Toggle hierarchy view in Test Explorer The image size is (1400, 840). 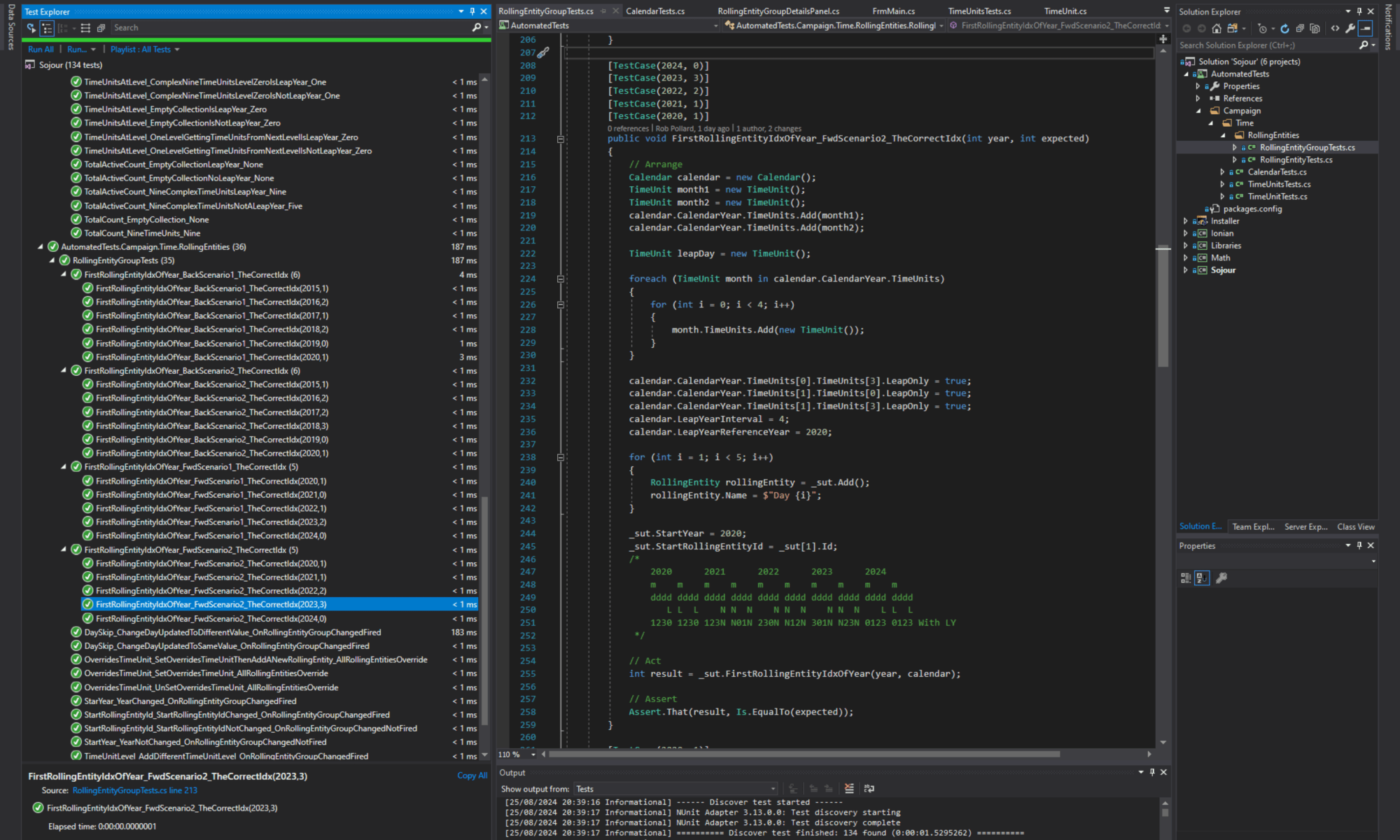point(47,28)
